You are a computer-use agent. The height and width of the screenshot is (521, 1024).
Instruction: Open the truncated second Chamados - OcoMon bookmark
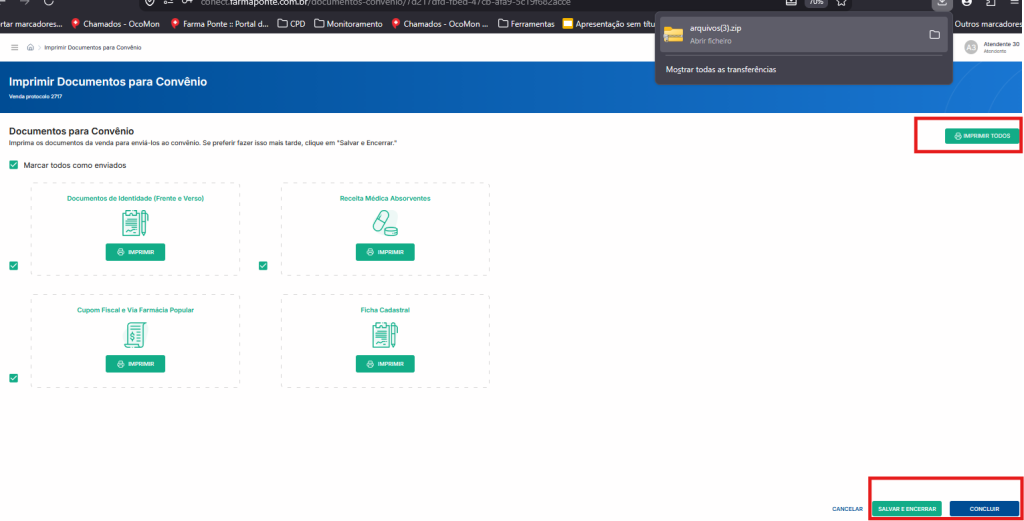(440, 24)
